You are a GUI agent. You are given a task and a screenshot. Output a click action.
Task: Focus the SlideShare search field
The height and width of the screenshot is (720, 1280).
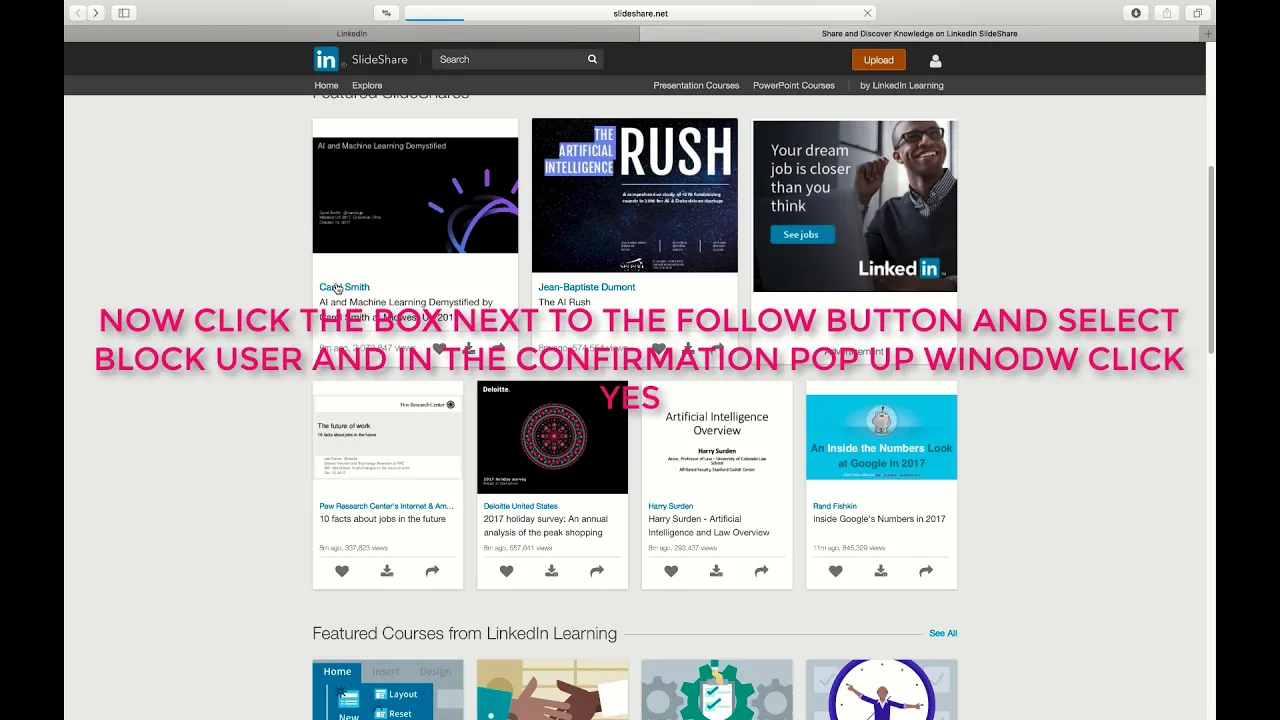tap(508, 60)
